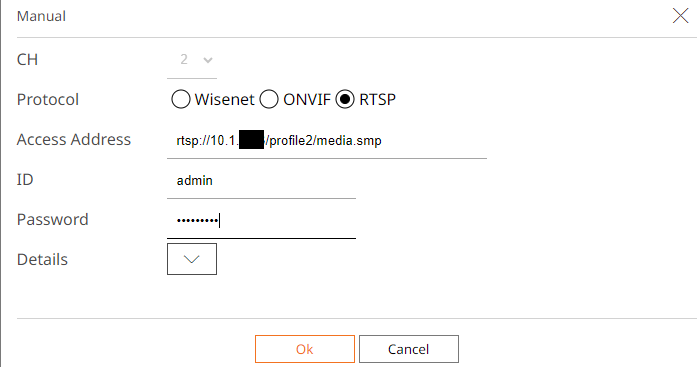Select the RTSP protocol radio button
The width and height of the screenshot is (699, 367).
click(345, 99)
